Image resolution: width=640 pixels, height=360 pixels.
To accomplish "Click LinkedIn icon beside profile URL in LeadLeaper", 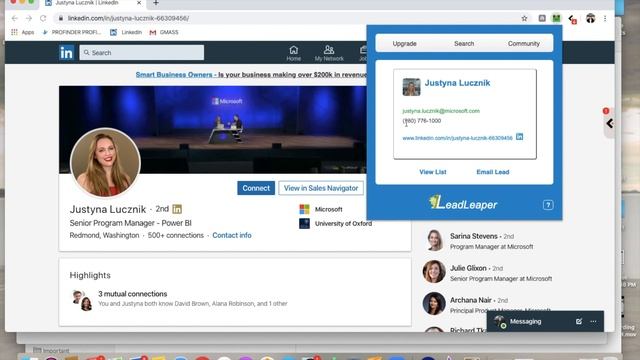I will (x=519, y=137).
